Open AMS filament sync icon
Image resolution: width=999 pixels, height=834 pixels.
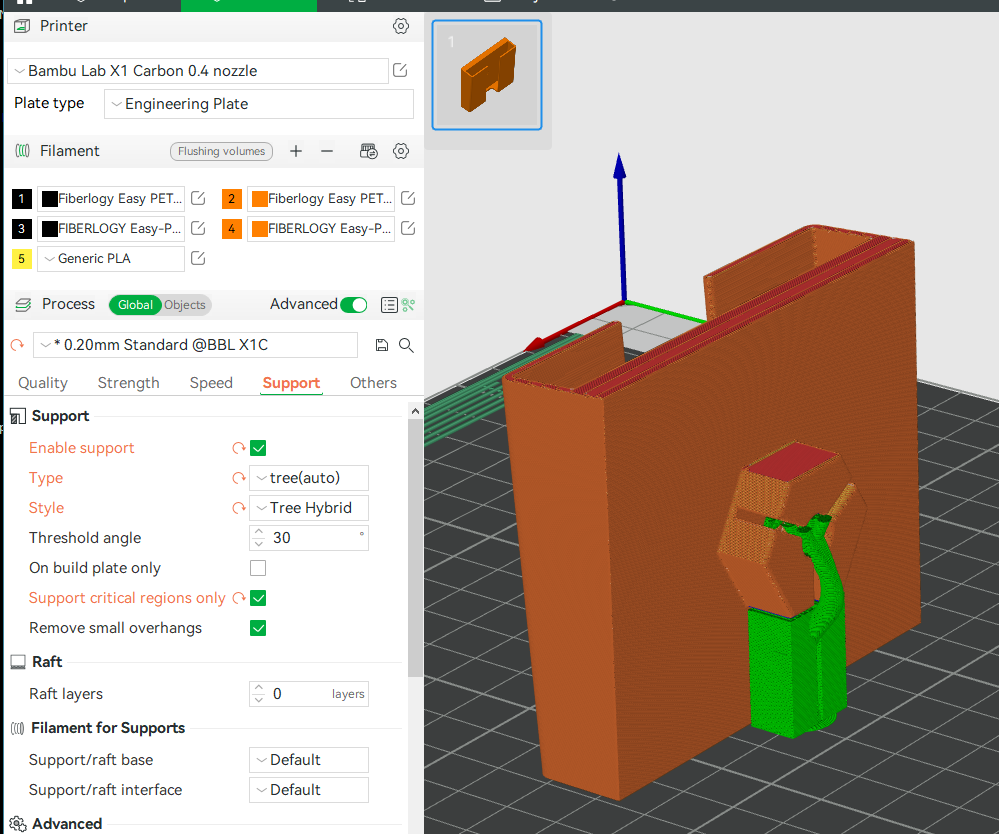pos(369,151)
